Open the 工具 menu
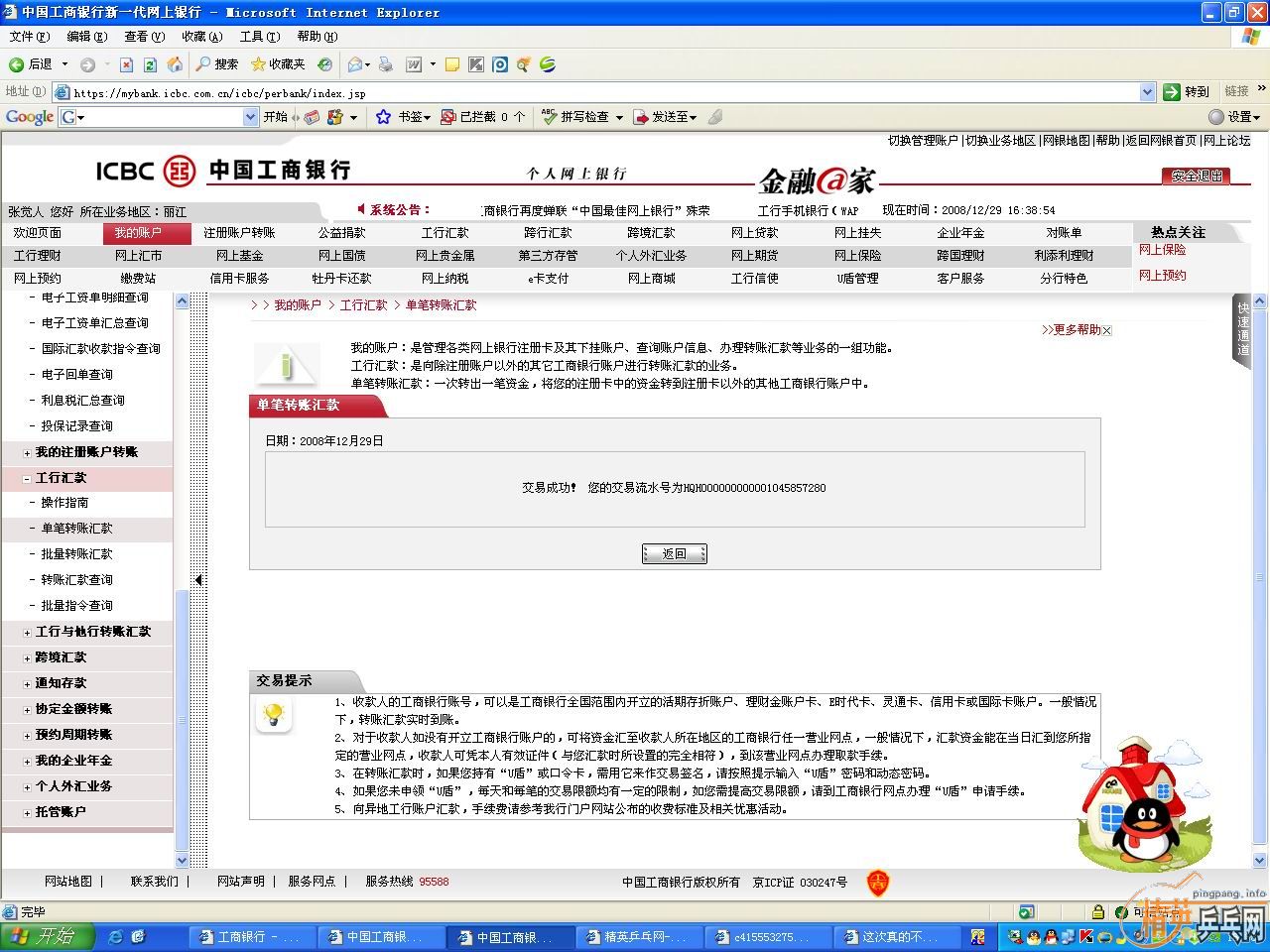This screenshot has width=1270, height=952. click(x=259, y=37)
